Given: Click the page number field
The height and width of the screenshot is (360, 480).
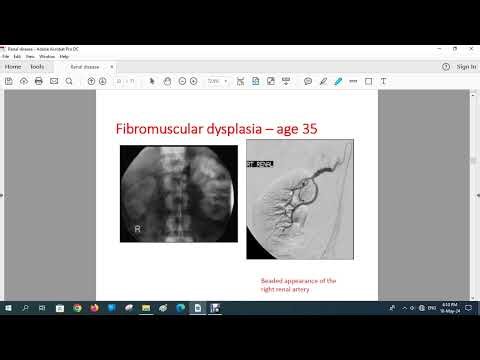Looking at the screenshot, I should point(119,81).
